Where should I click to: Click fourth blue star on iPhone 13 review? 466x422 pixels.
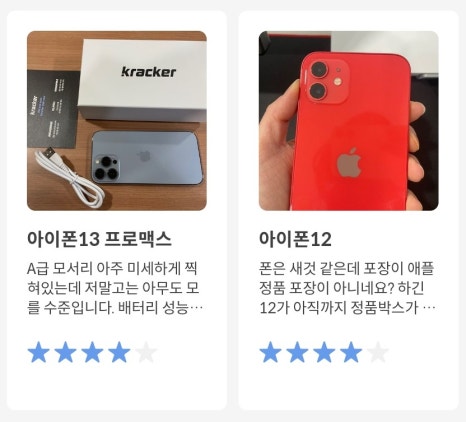pyautogui.click(x=119, y=352)
